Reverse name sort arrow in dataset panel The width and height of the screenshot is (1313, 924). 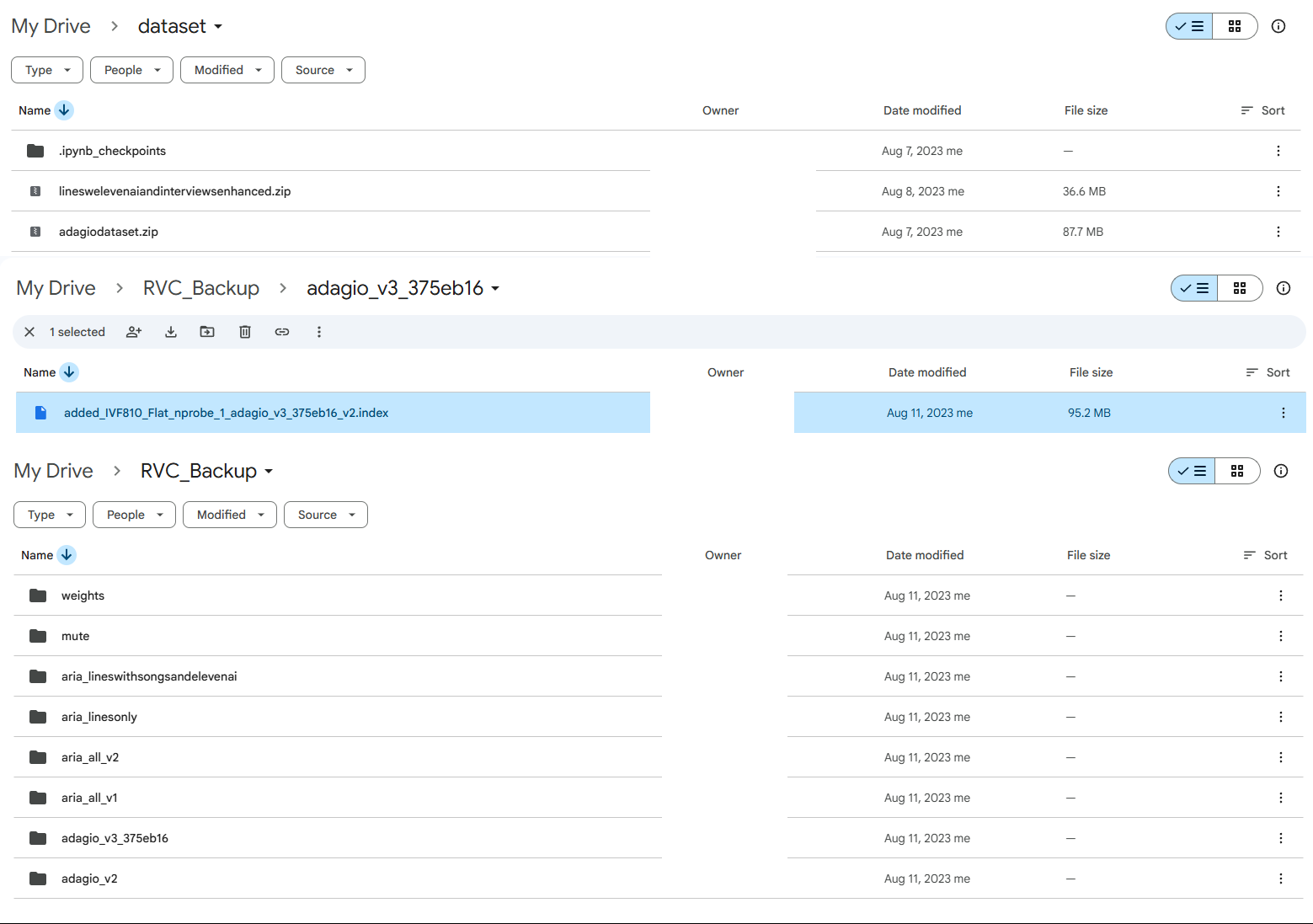pos(64,110)
